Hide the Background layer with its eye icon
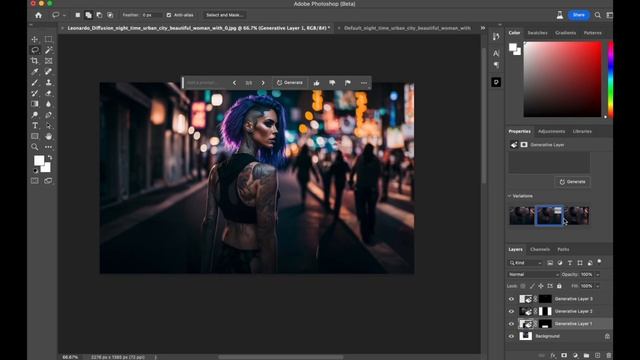Screen dimensions: 640x360 tap(511, 336)
